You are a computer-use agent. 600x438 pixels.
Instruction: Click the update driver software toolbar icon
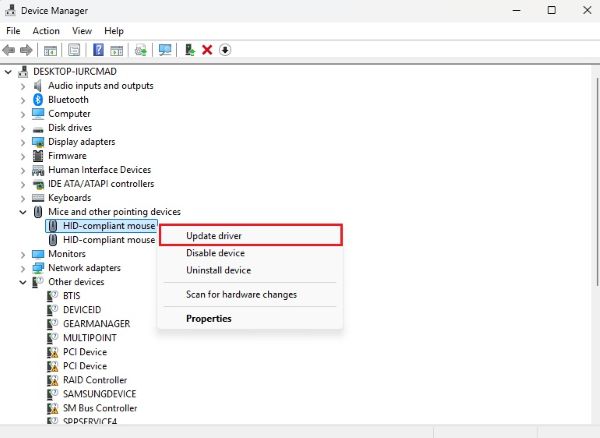(141, 50)
